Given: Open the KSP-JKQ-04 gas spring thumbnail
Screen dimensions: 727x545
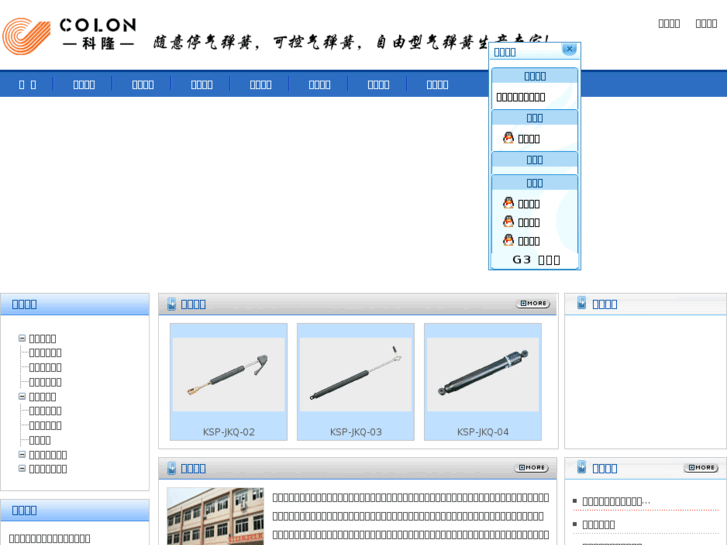Looking at the screenshot, I should click(483, 375).
